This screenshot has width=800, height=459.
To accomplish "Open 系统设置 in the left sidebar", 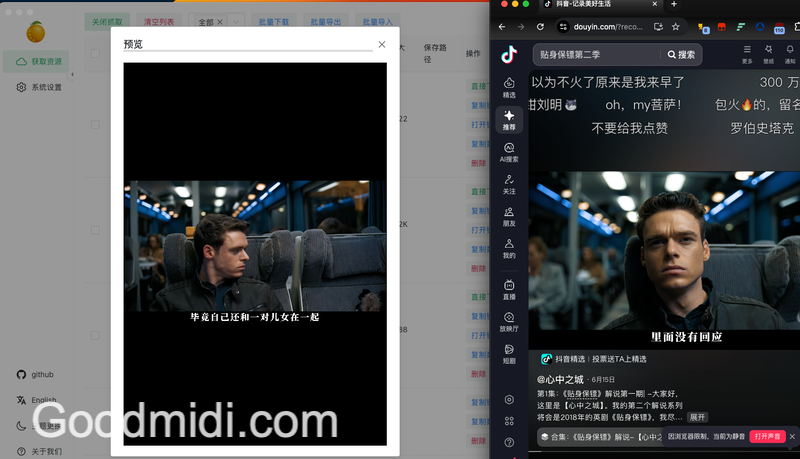I will (x=39, y=87).
